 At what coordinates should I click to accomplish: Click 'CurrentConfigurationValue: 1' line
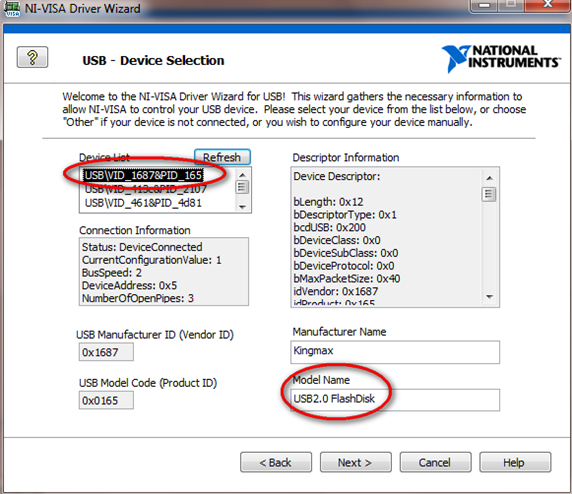click(151, 260)
